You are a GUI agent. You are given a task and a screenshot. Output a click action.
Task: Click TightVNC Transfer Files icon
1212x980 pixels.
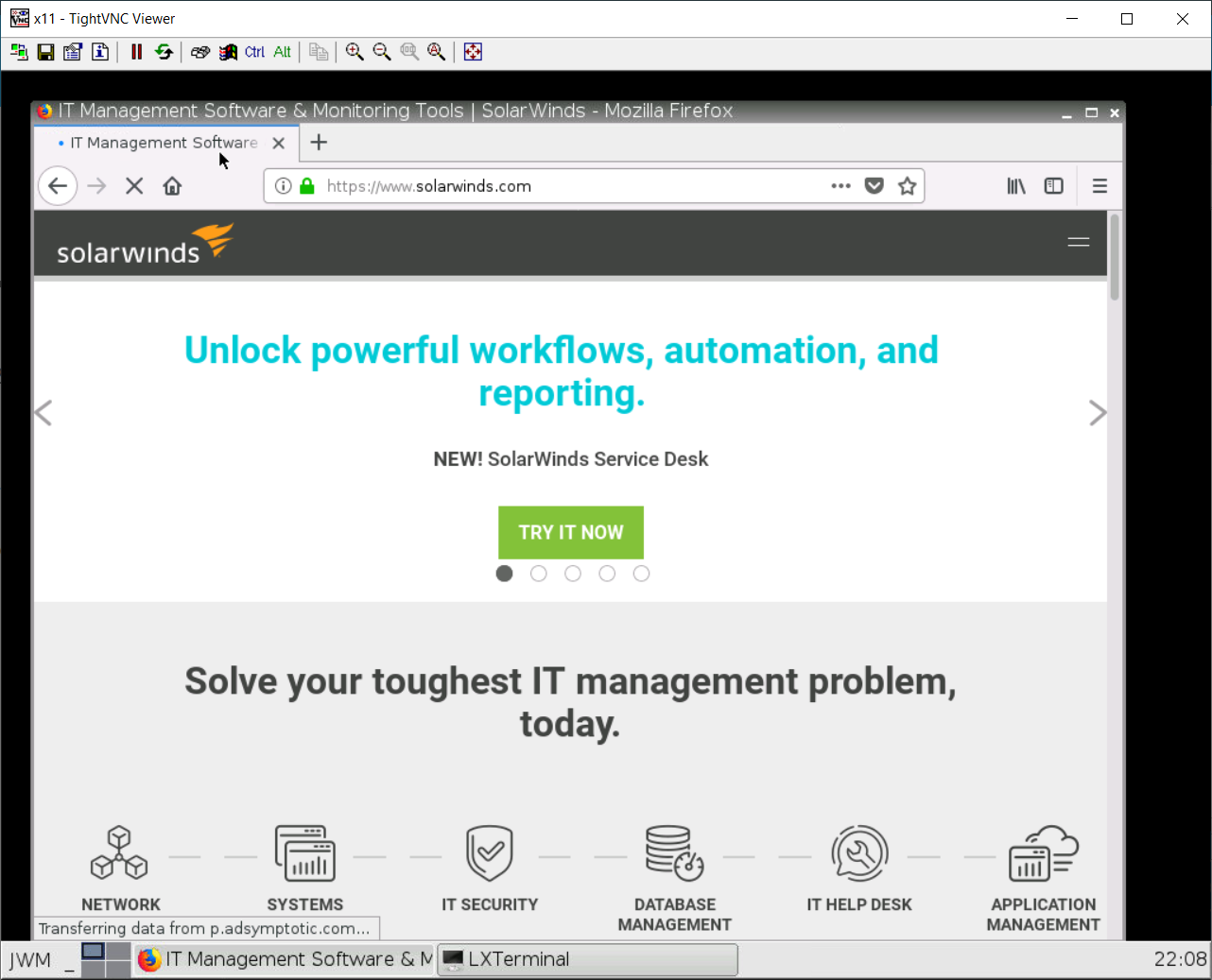[319, 52]
